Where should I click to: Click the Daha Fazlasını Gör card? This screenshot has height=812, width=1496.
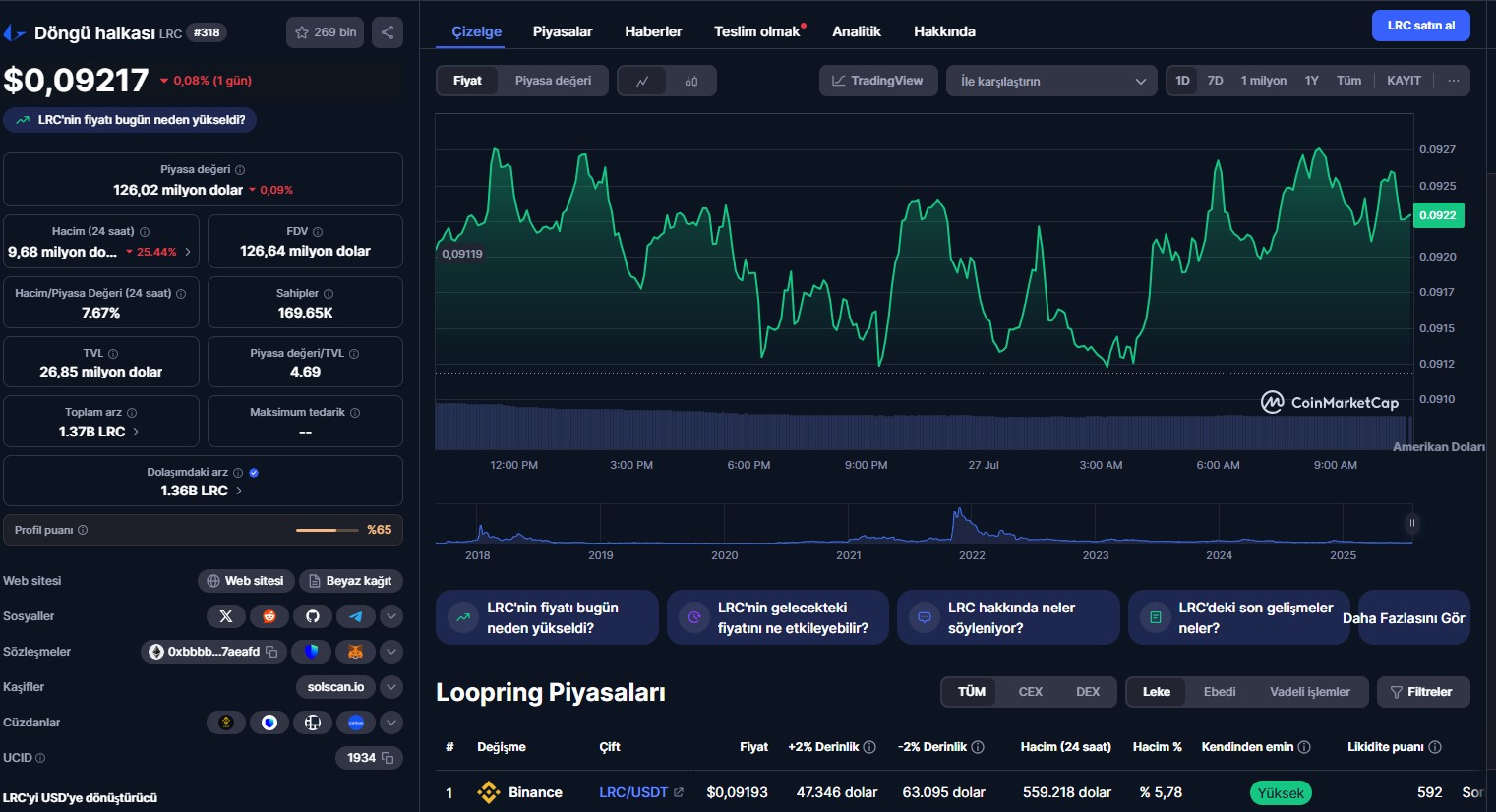coord(1414,617)
